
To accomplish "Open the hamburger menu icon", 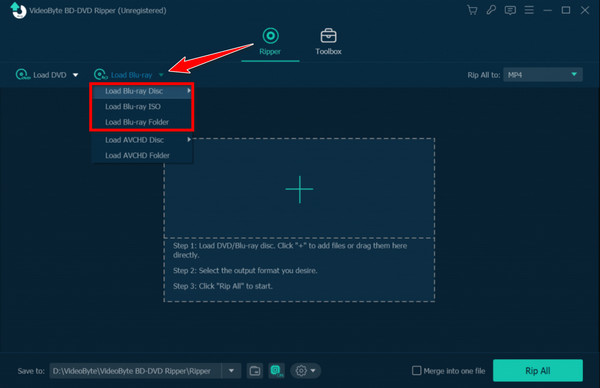I will 529,10.
